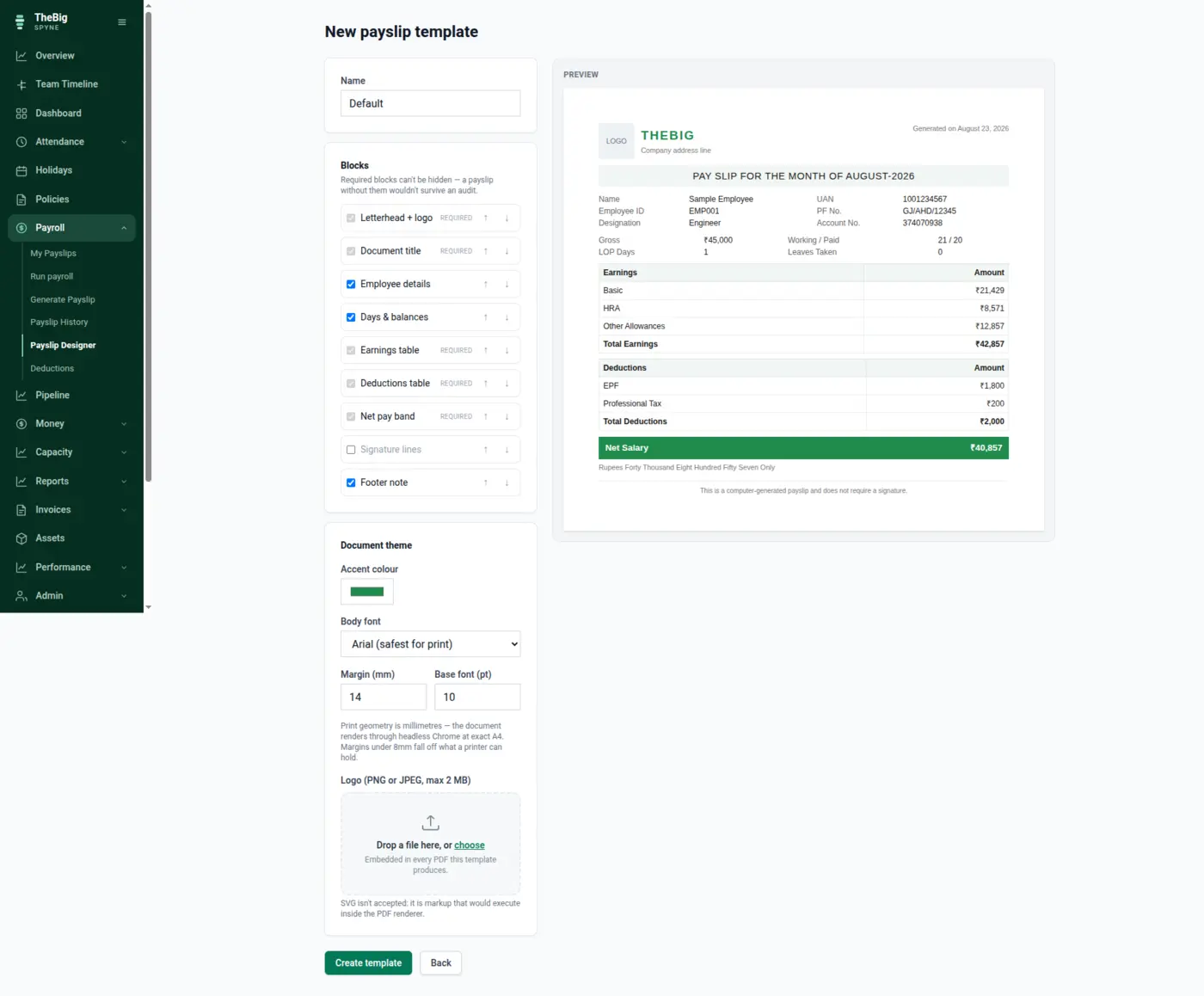The height and width of the screenshot is (996, 1204).
Task: Click the upload icon in logo drop zone
Action: (430, 823)
